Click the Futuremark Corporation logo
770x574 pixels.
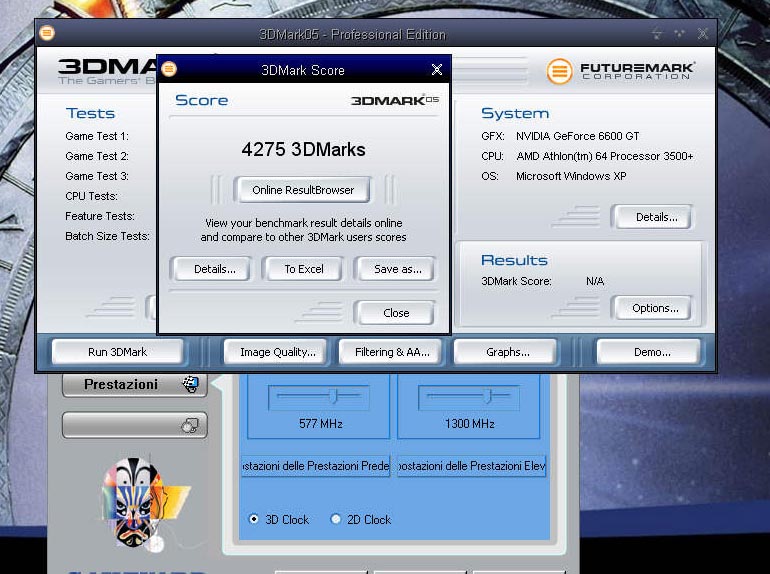(x=621, y=71)
